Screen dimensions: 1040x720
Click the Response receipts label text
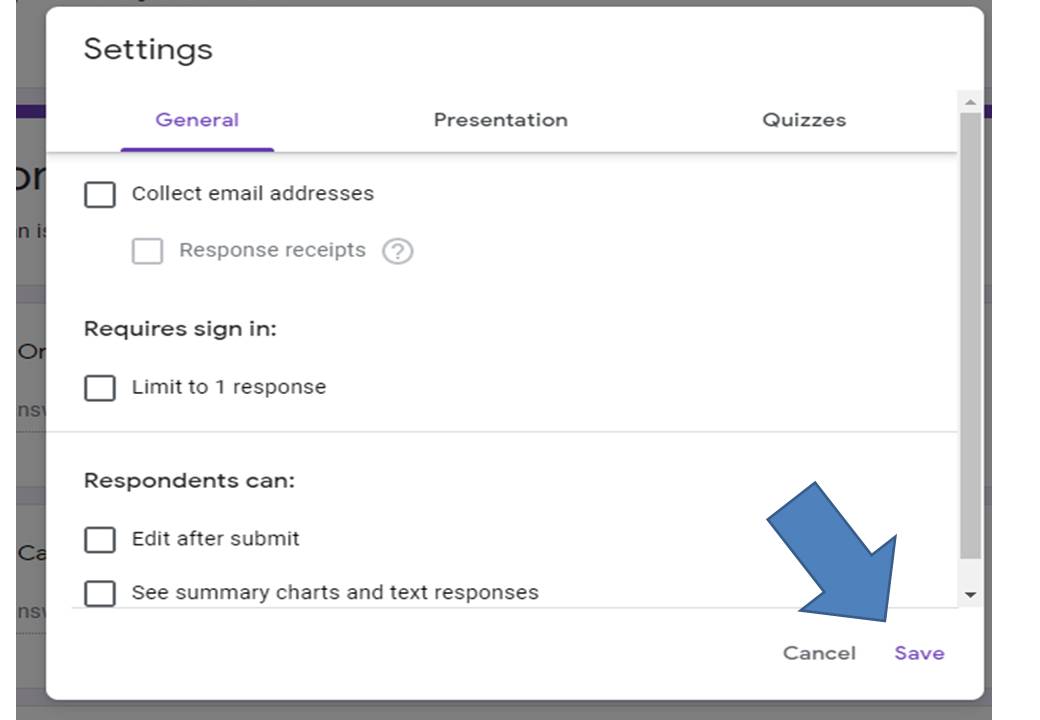click(x=272, y=250)
